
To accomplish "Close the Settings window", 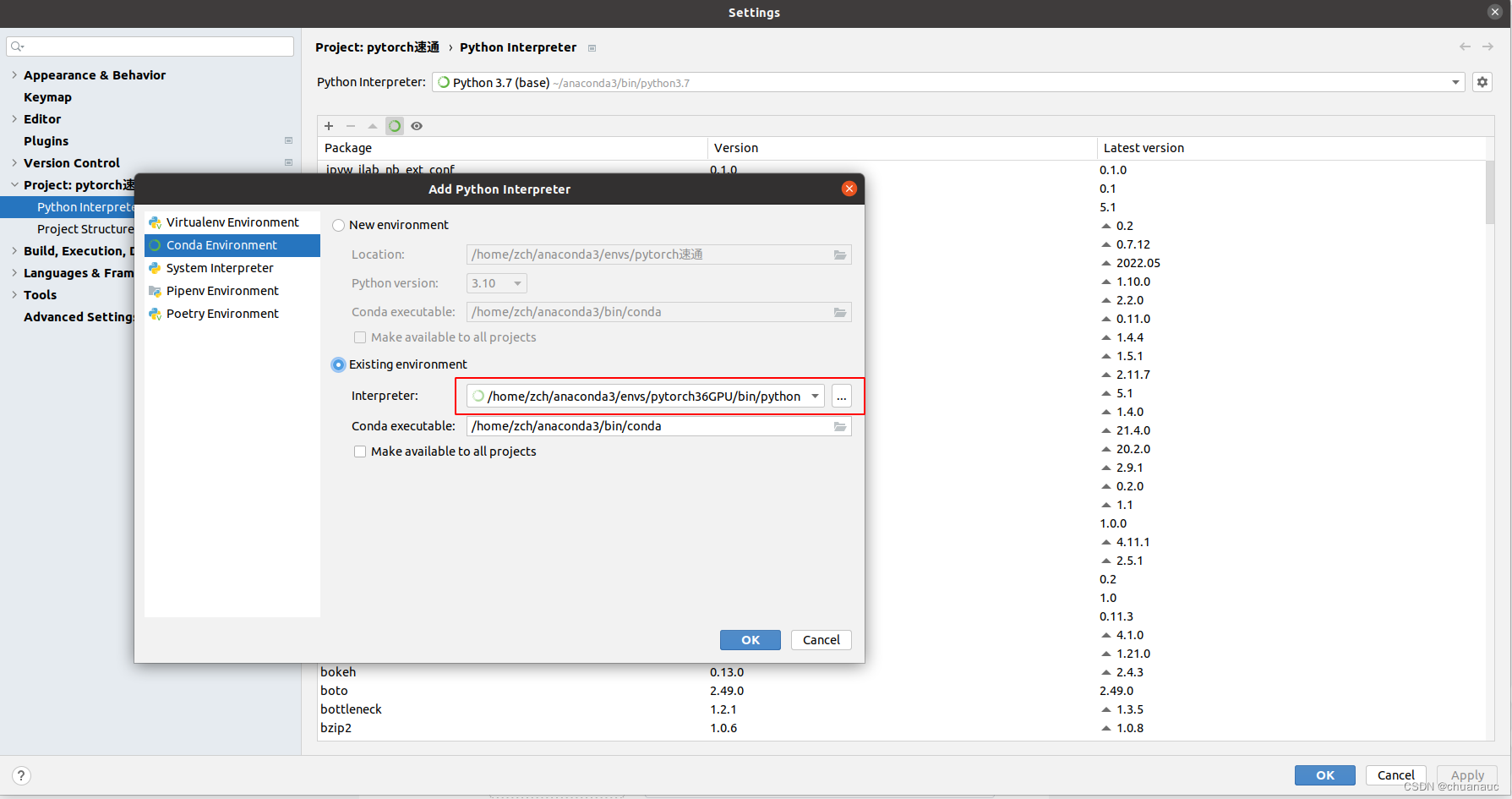I will point(1495,12).
